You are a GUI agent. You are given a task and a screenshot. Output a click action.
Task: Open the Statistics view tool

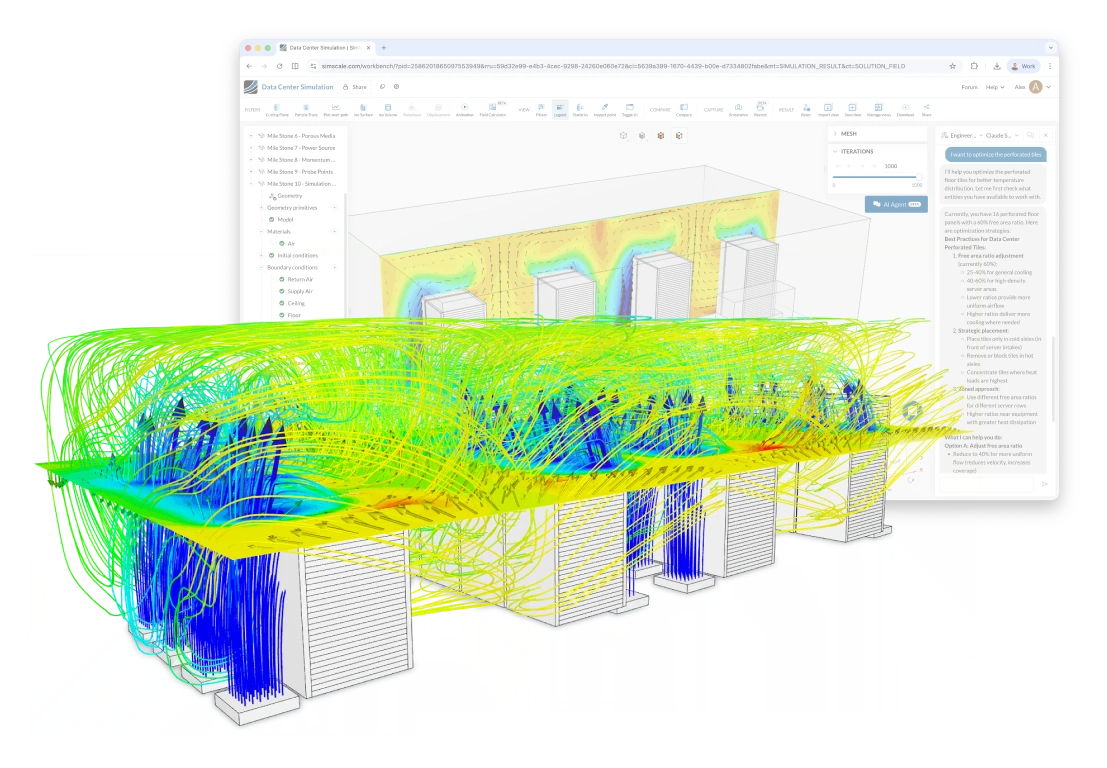[x=580, y=109]
